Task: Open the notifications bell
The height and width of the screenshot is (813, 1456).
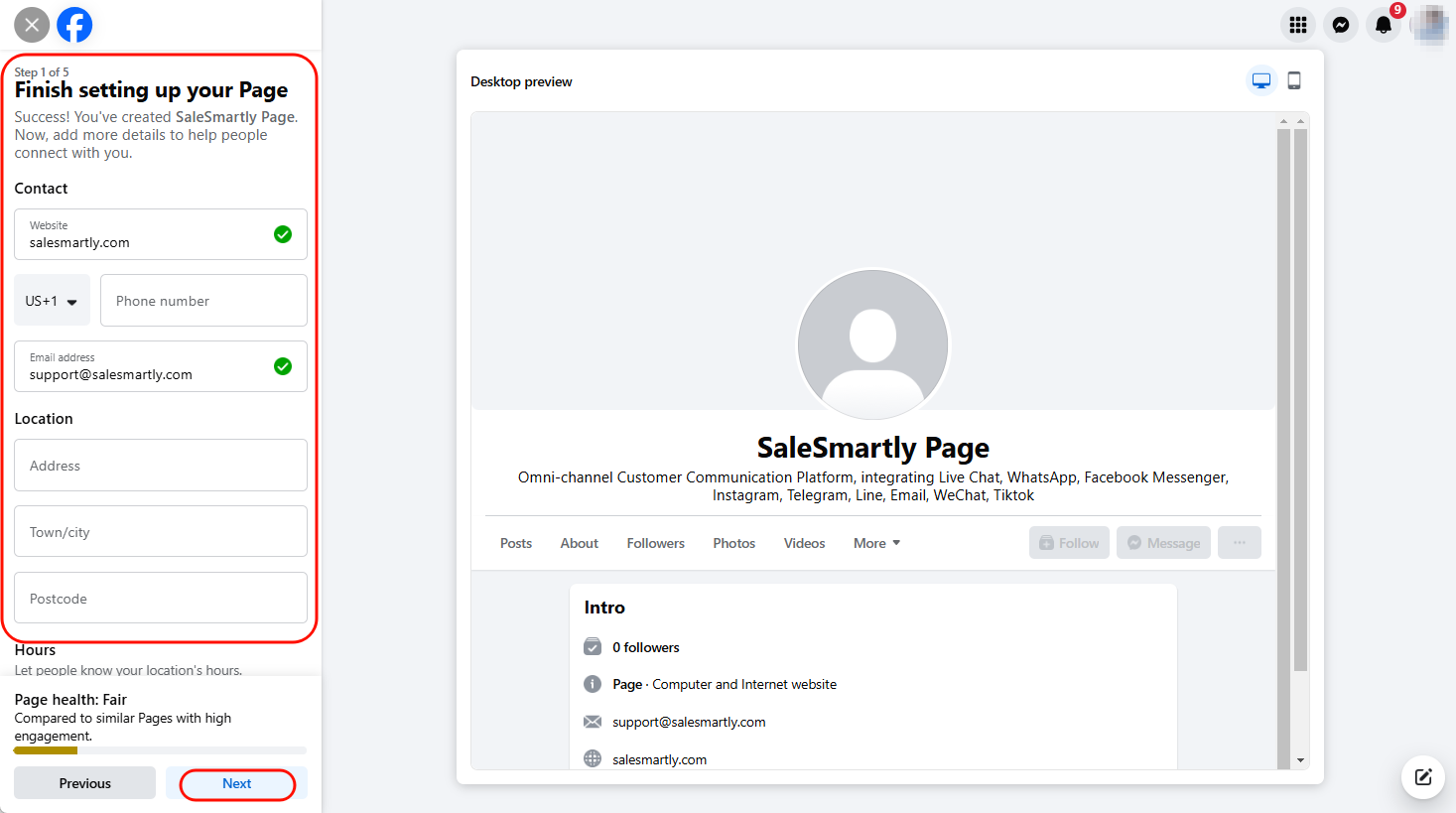Action: click(x=1384, y=25)
